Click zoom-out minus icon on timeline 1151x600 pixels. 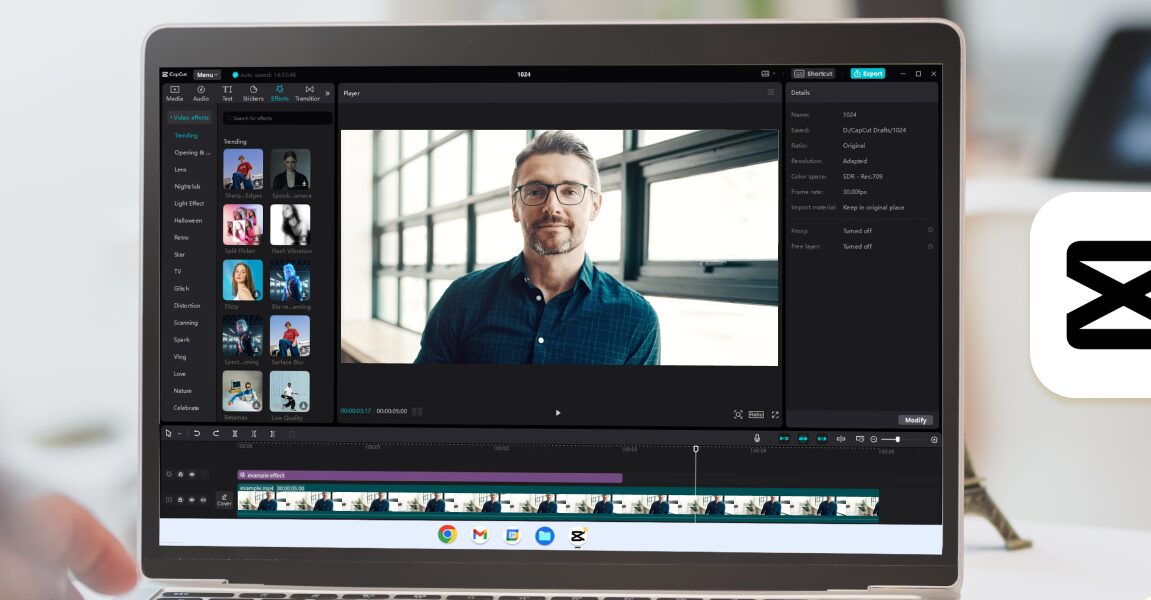873,440
